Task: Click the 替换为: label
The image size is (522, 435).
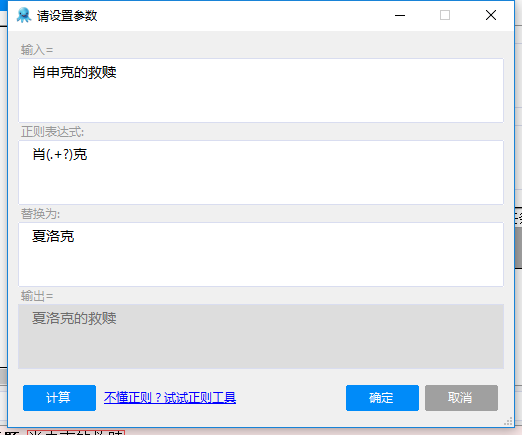Action: (40, 214)
